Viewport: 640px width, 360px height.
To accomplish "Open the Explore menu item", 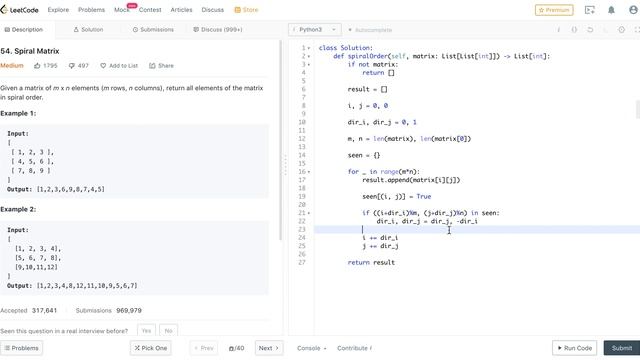I will click(x=58, y=10).
